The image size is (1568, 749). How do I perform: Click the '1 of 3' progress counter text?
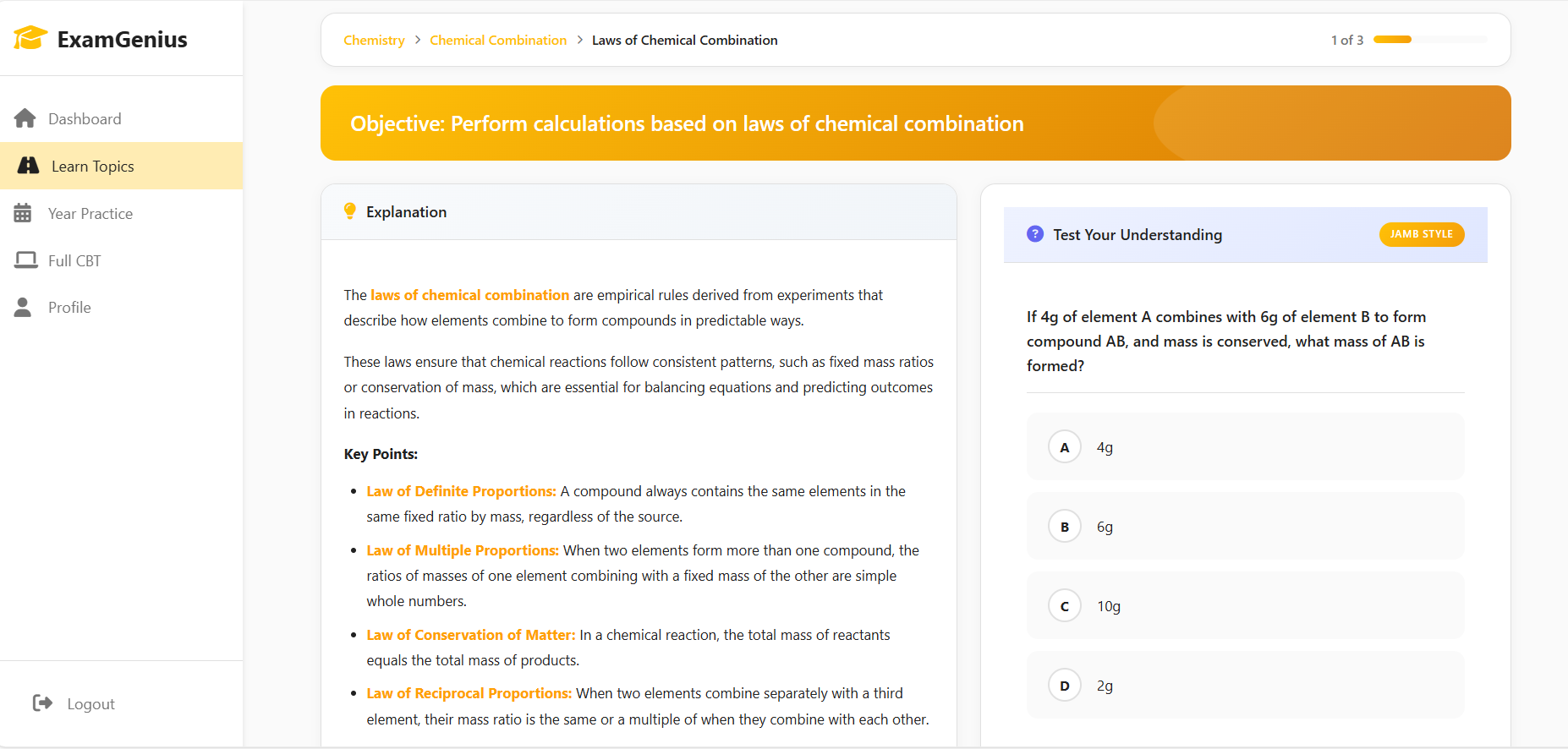1347,40
